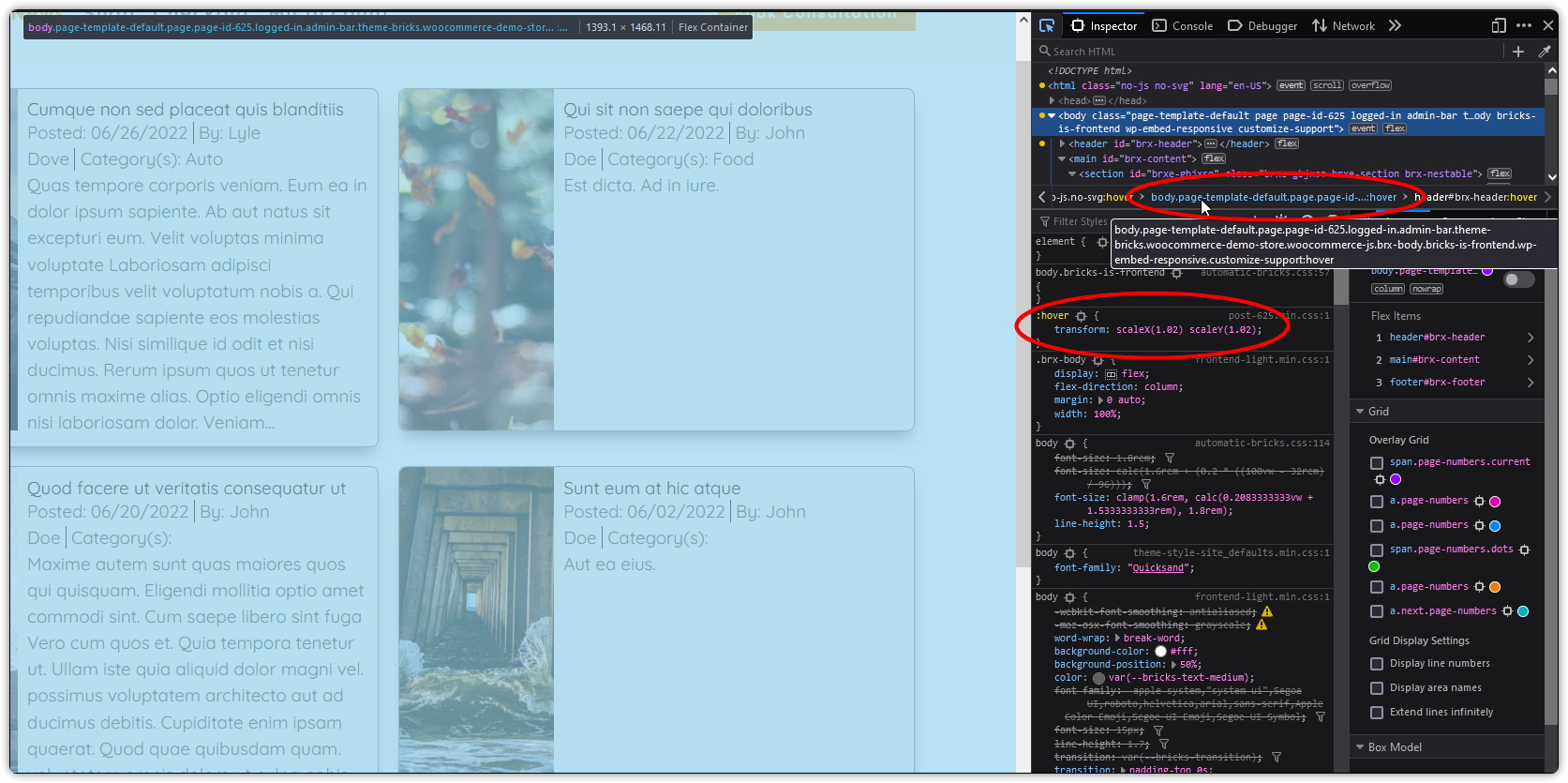Activate the element picker tool

point(1047,25)
